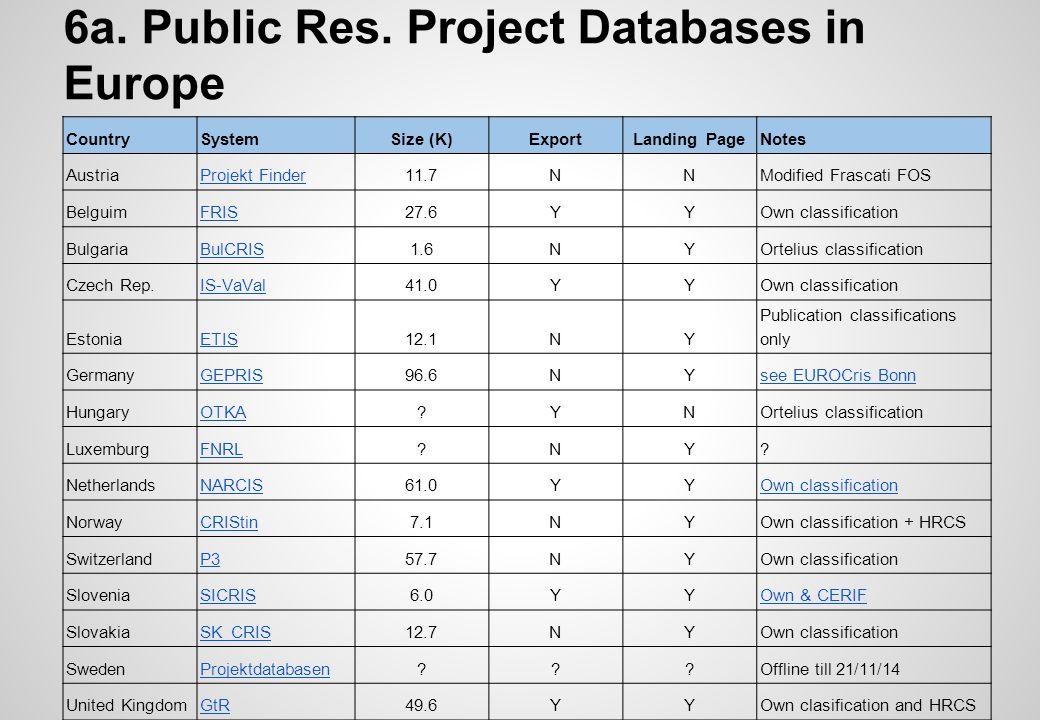Visit the NARCIS system link
1040x720 pixels.
pos(231,485)
